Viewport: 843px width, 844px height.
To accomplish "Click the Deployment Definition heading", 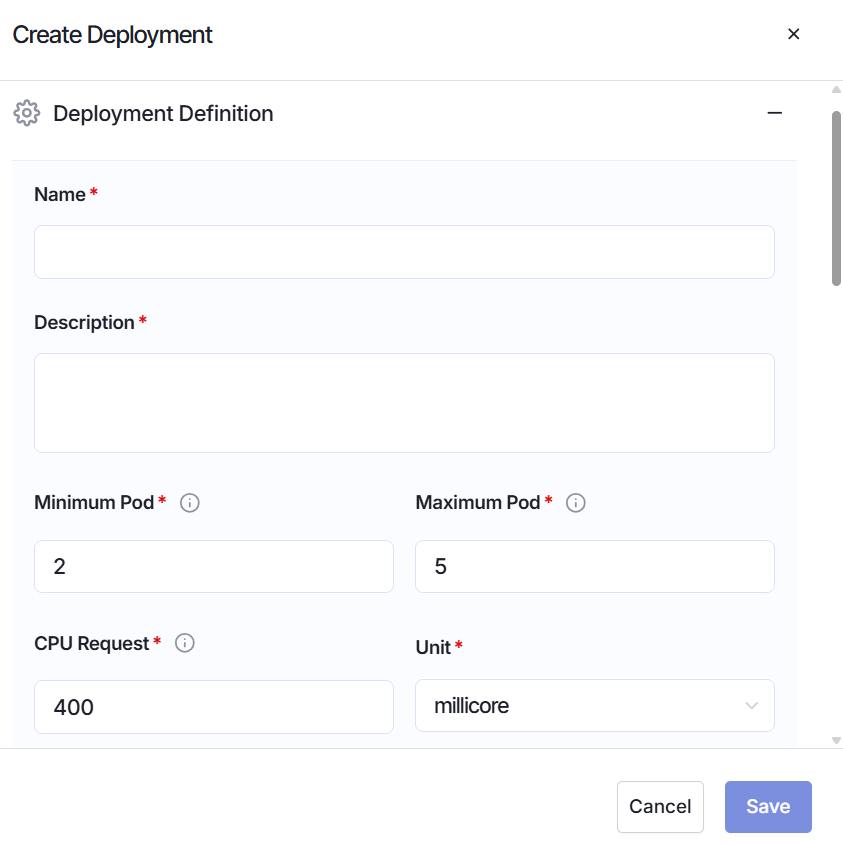I will pos(163,114).
